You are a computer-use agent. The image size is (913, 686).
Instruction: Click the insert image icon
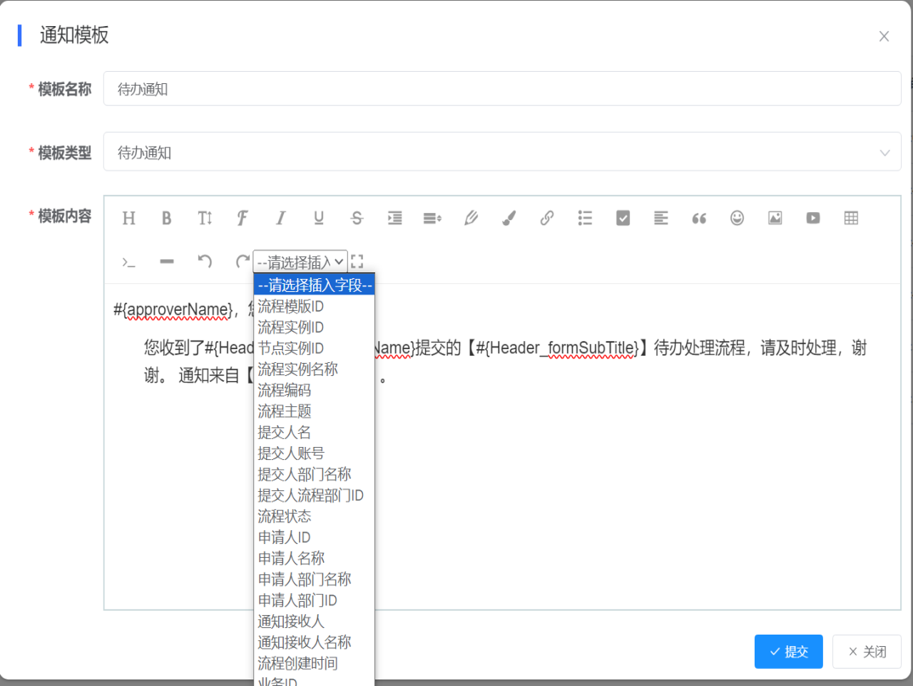[775, 218]
